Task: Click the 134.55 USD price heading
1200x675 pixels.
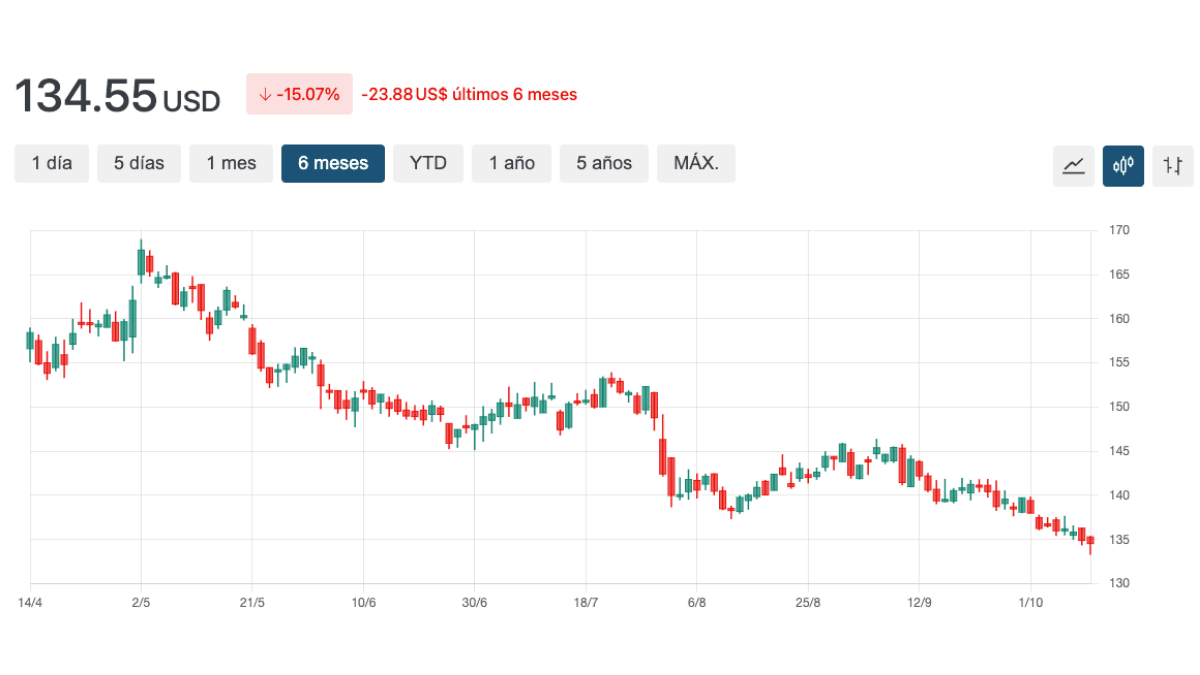Action: coord(117,96)
